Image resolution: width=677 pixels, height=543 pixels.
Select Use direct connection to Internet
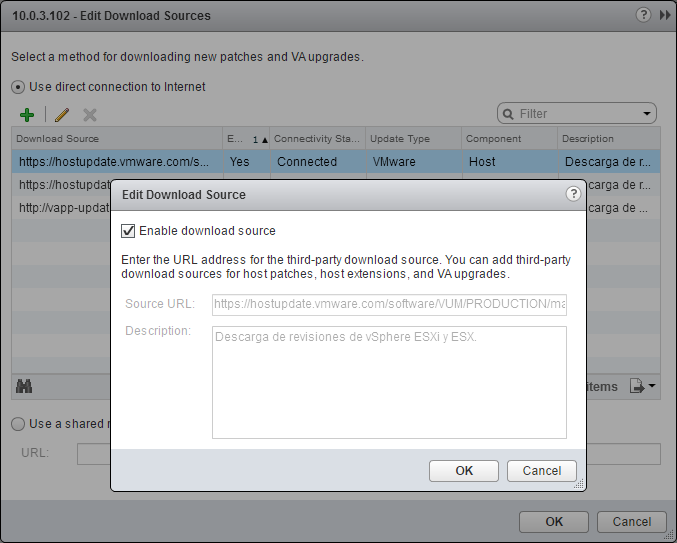point(19,87)
